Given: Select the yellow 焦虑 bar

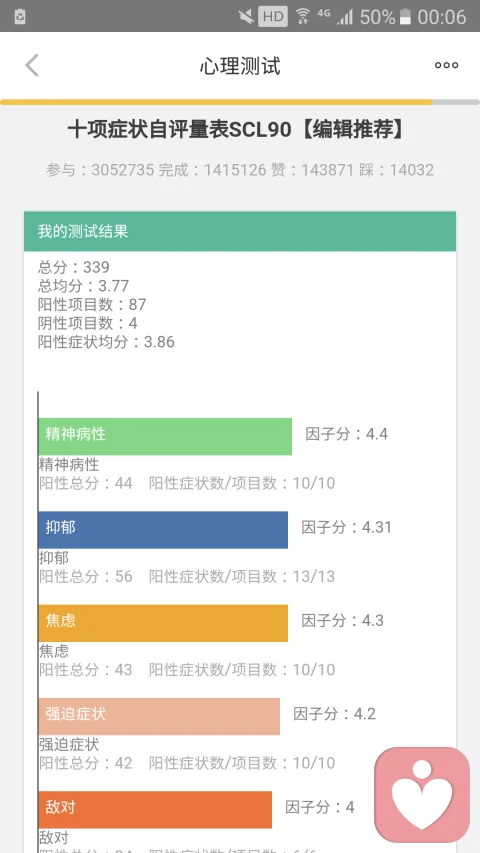Looking at the screenshot, I should pyautogui.click(x=163, y=623).
